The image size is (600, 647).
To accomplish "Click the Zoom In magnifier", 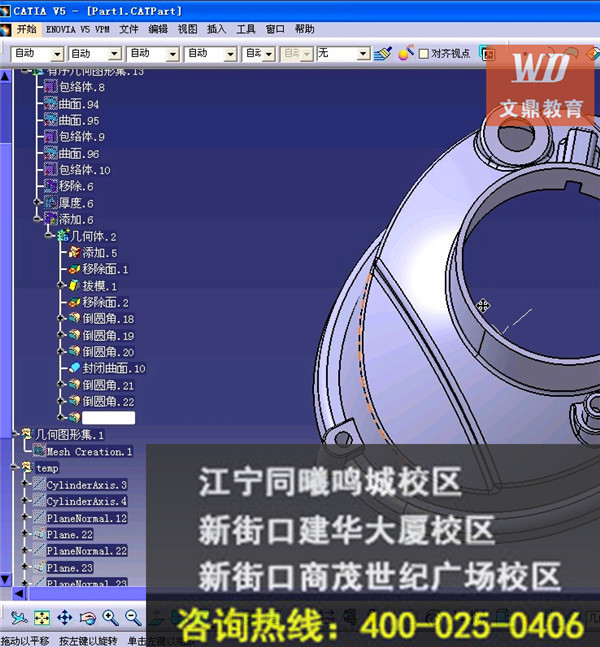I will click(111, 618).
